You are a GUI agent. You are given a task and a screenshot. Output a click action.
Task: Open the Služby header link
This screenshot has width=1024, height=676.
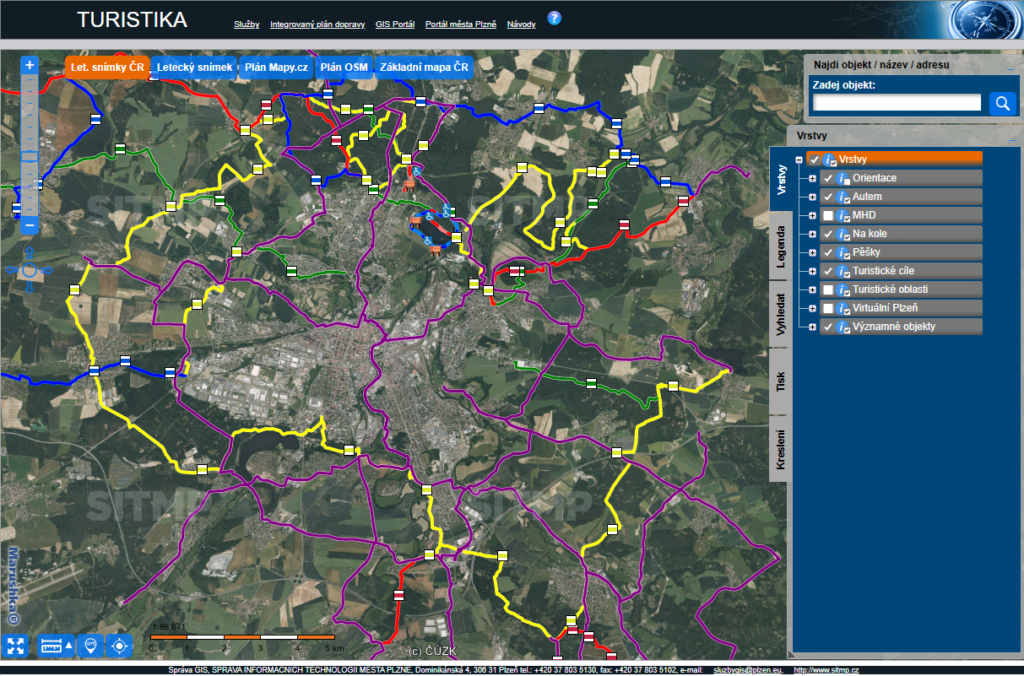(x=247, y=24)
